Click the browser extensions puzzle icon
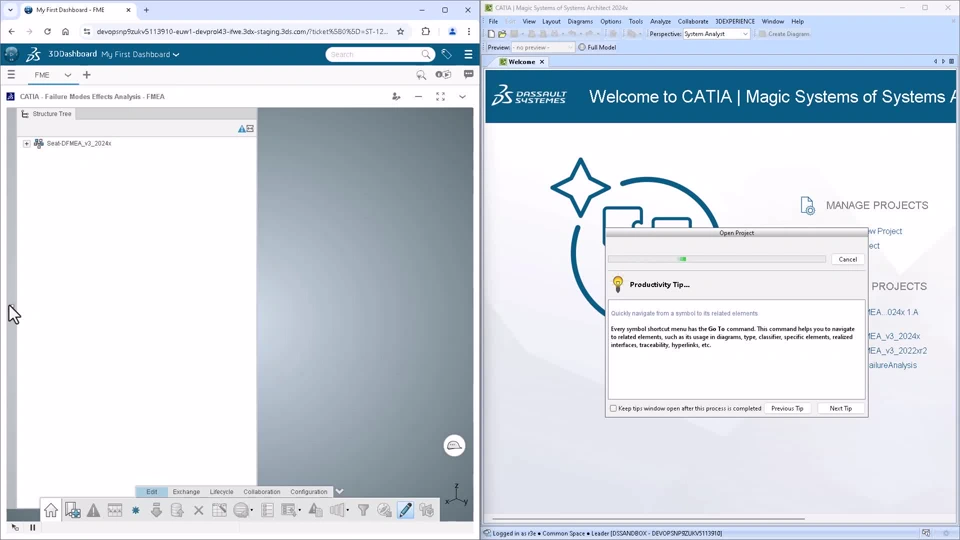The image size is (960, 540). (426, 31)
